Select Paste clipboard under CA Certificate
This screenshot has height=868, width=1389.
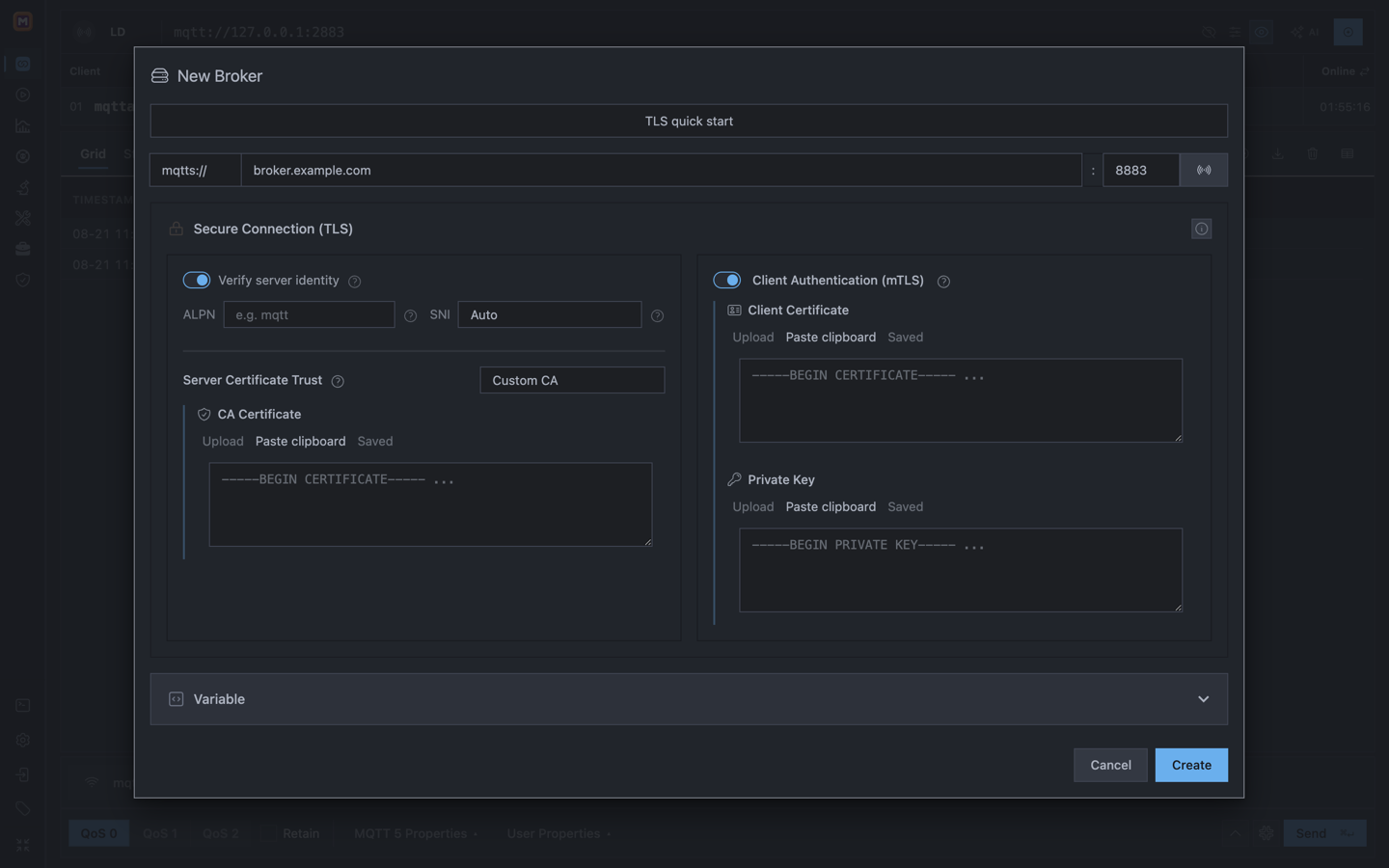[300, 441]
